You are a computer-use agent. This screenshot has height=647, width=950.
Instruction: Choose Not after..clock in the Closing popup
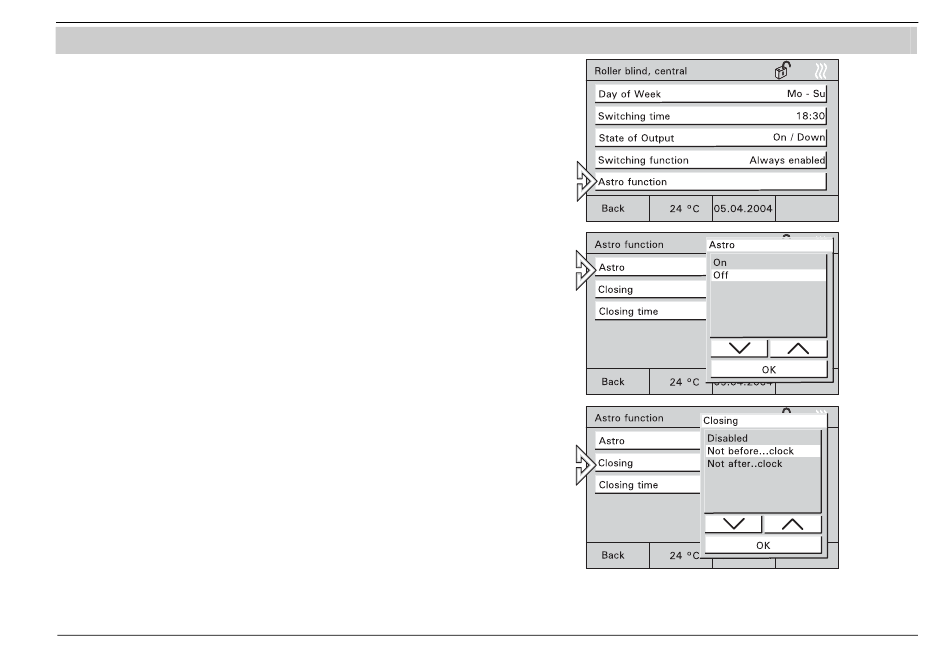pyautogui.click(x=763, y=463)
